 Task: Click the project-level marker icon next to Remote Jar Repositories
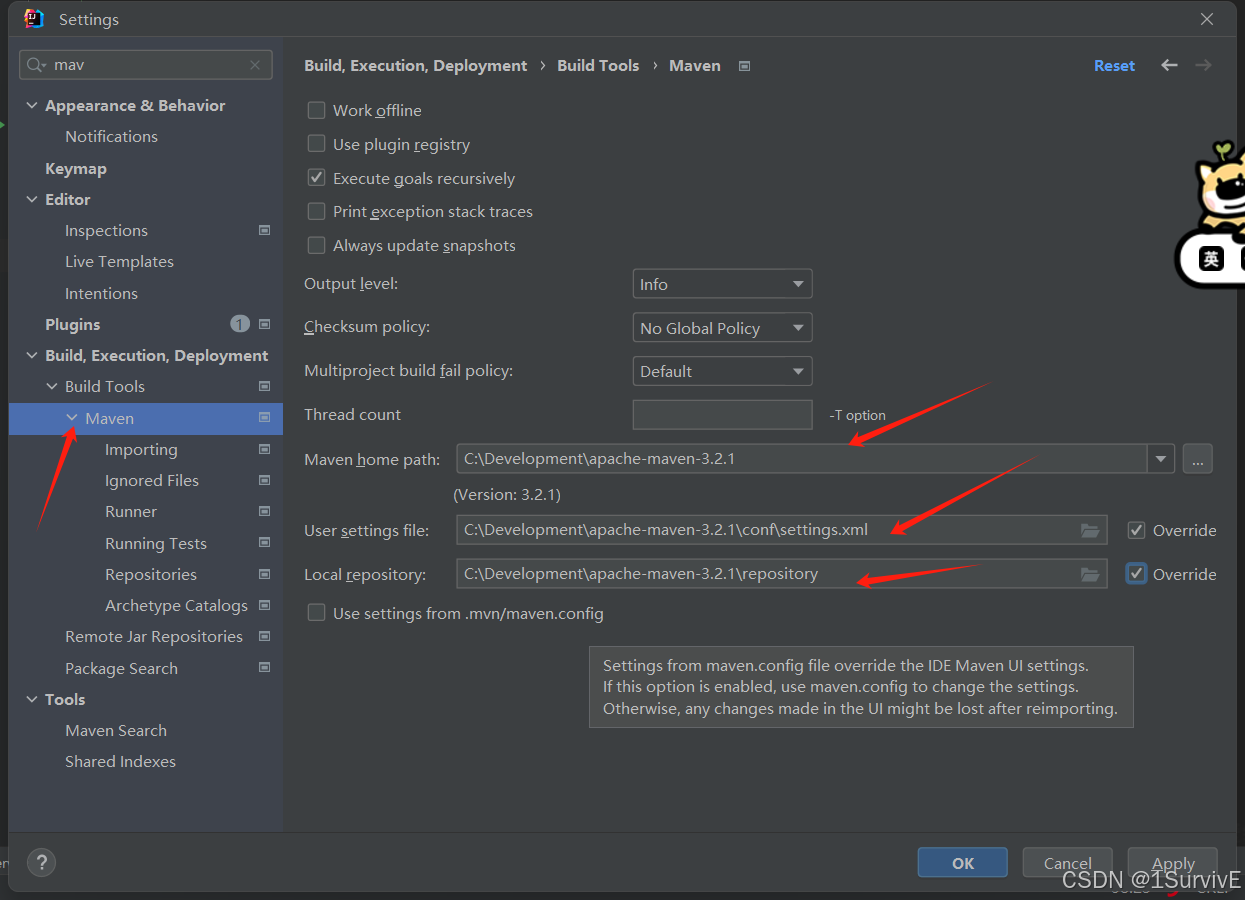[x=264, y=636]
